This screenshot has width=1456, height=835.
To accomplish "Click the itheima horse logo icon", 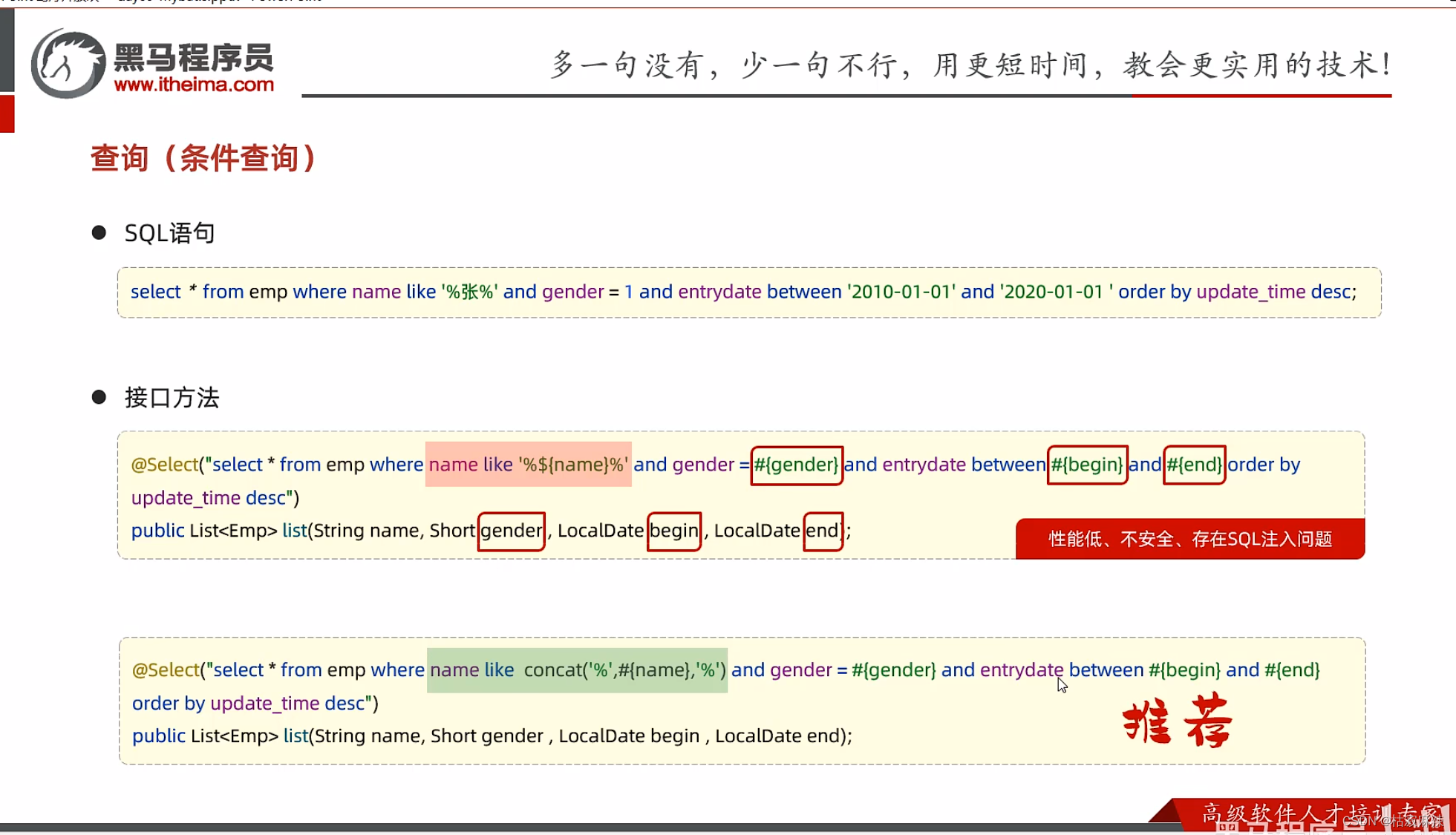I will click(68, 64).
